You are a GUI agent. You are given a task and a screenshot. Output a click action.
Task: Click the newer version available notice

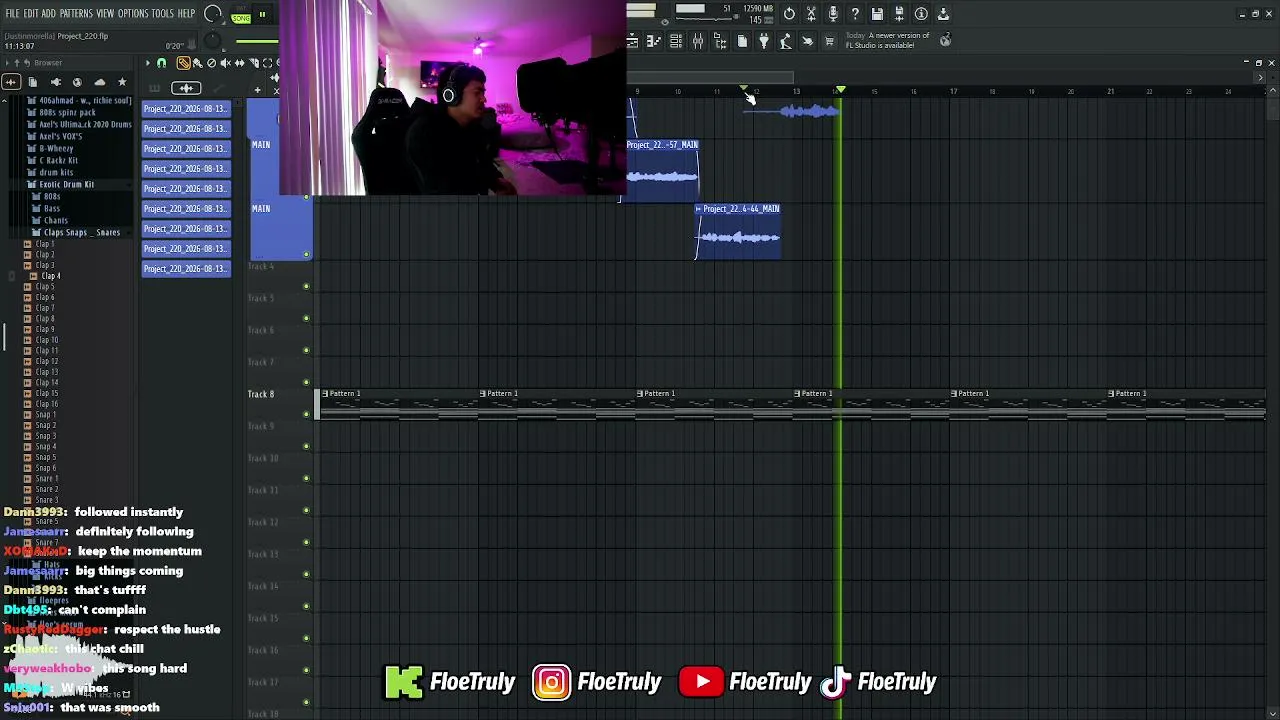pos(887,40)
